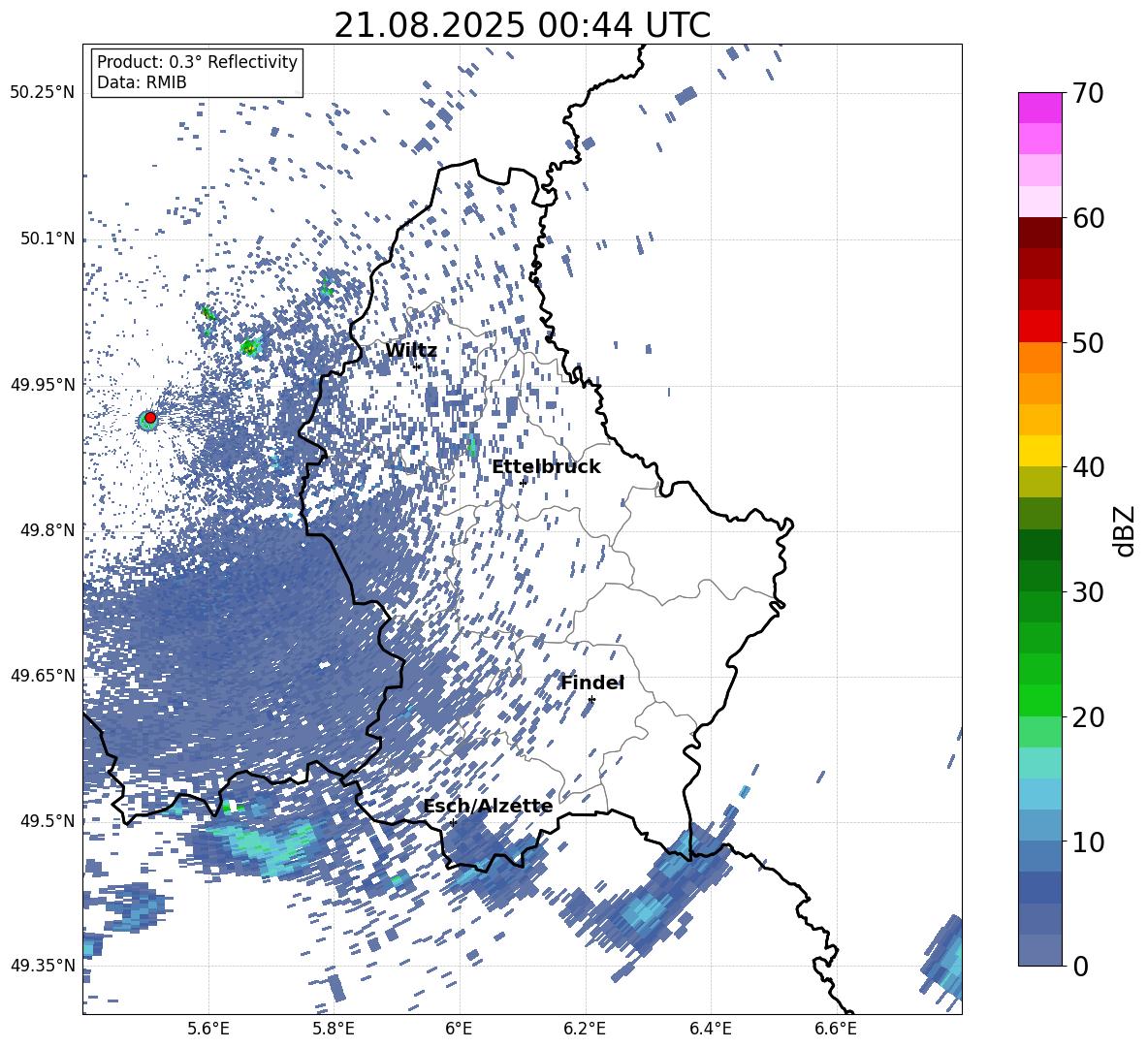Click the Findel station cross marker
Image resolution: width=1148 pixels, height=1048 pixels.
pos(591,700)
